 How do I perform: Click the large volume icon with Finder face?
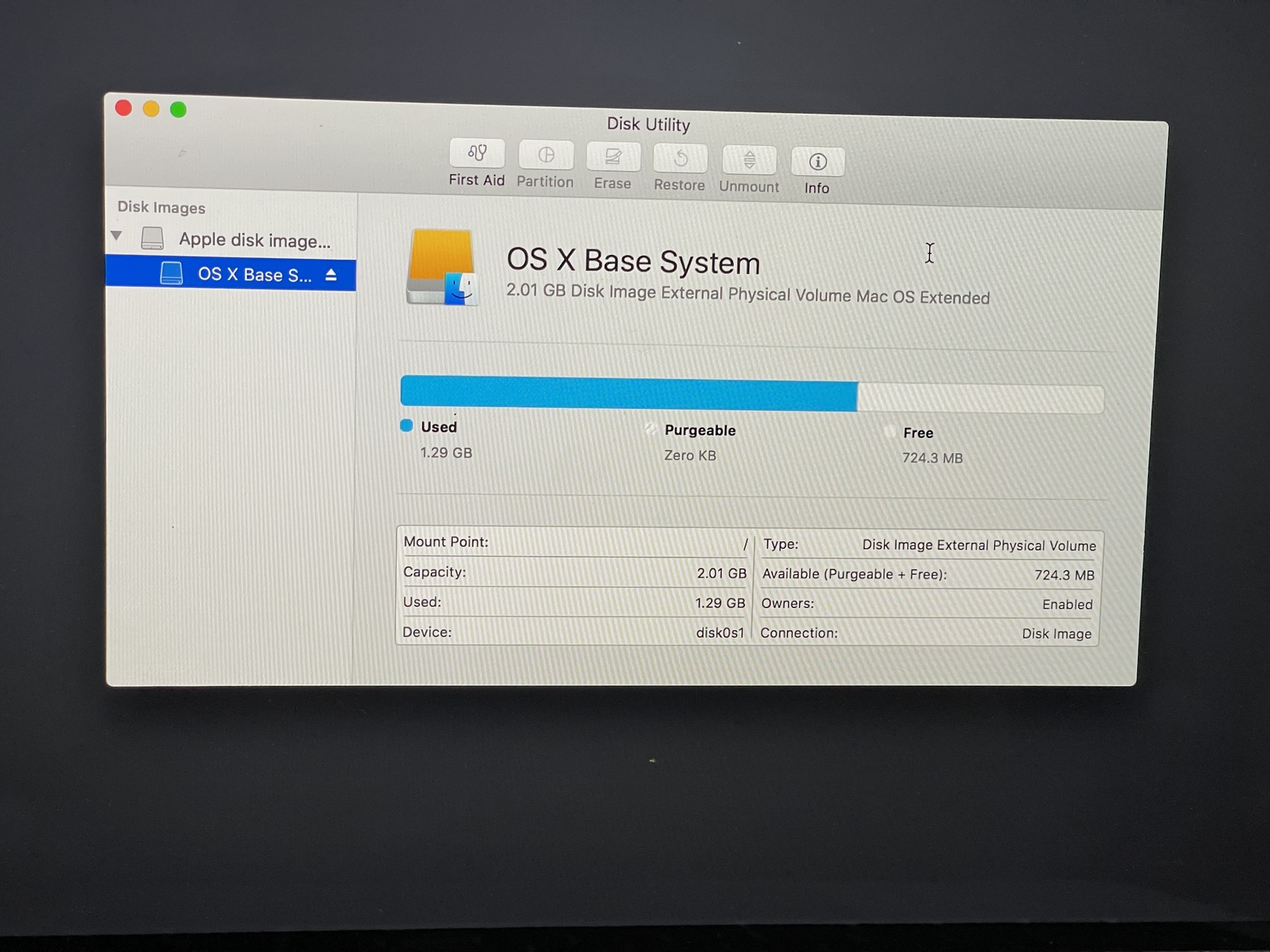[443, 267]
